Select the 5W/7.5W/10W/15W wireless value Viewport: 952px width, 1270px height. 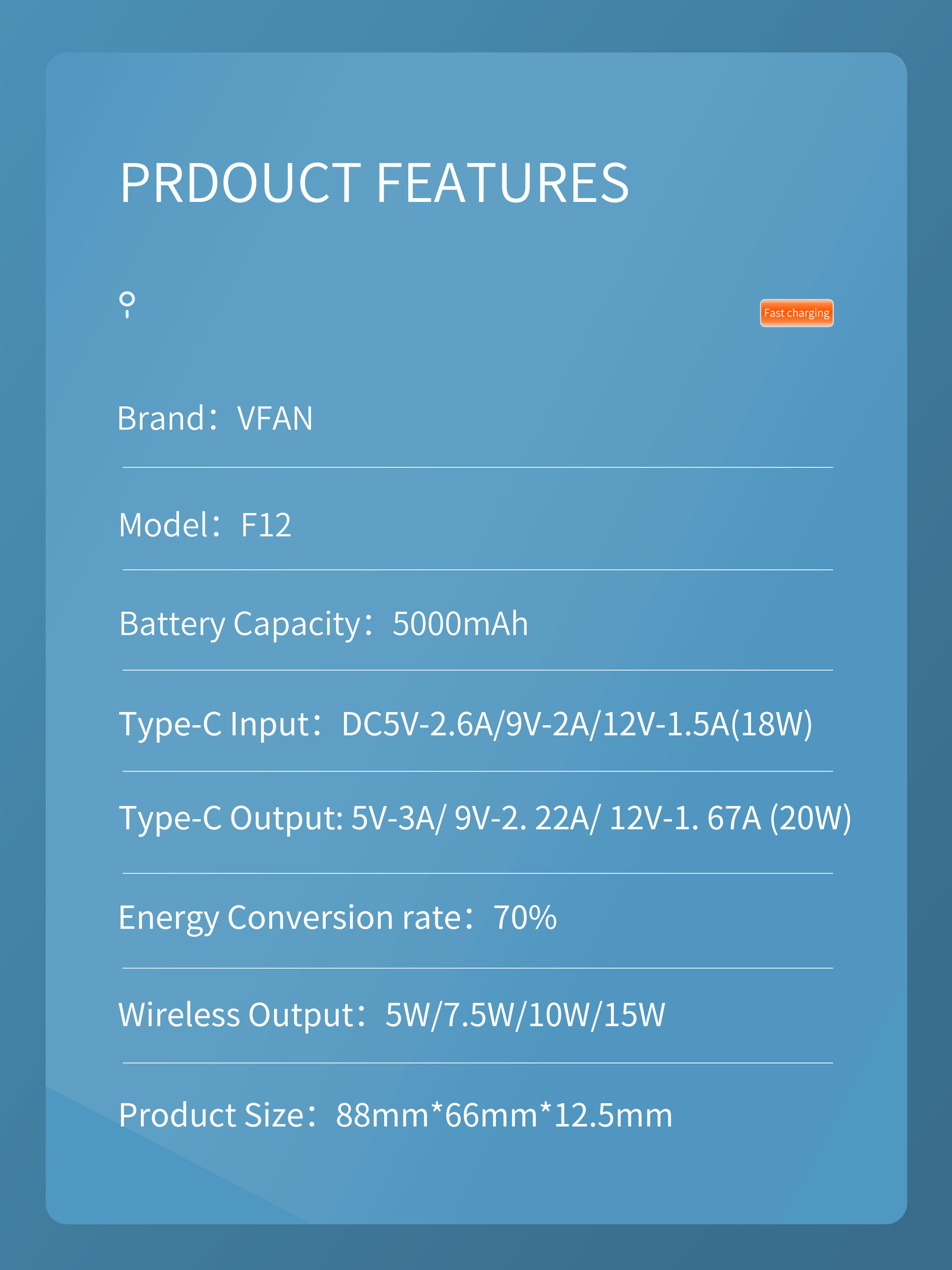(x=525, y=1015)
